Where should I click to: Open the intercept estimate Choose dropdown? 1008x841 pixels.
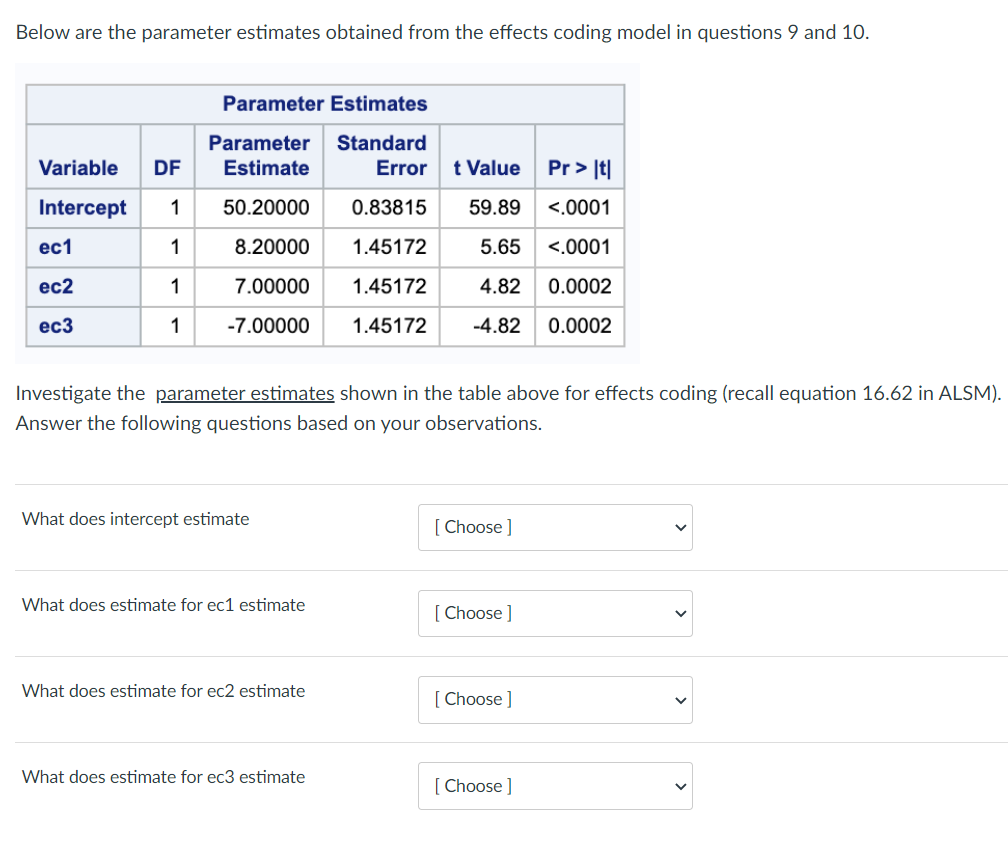click(554, 527)
